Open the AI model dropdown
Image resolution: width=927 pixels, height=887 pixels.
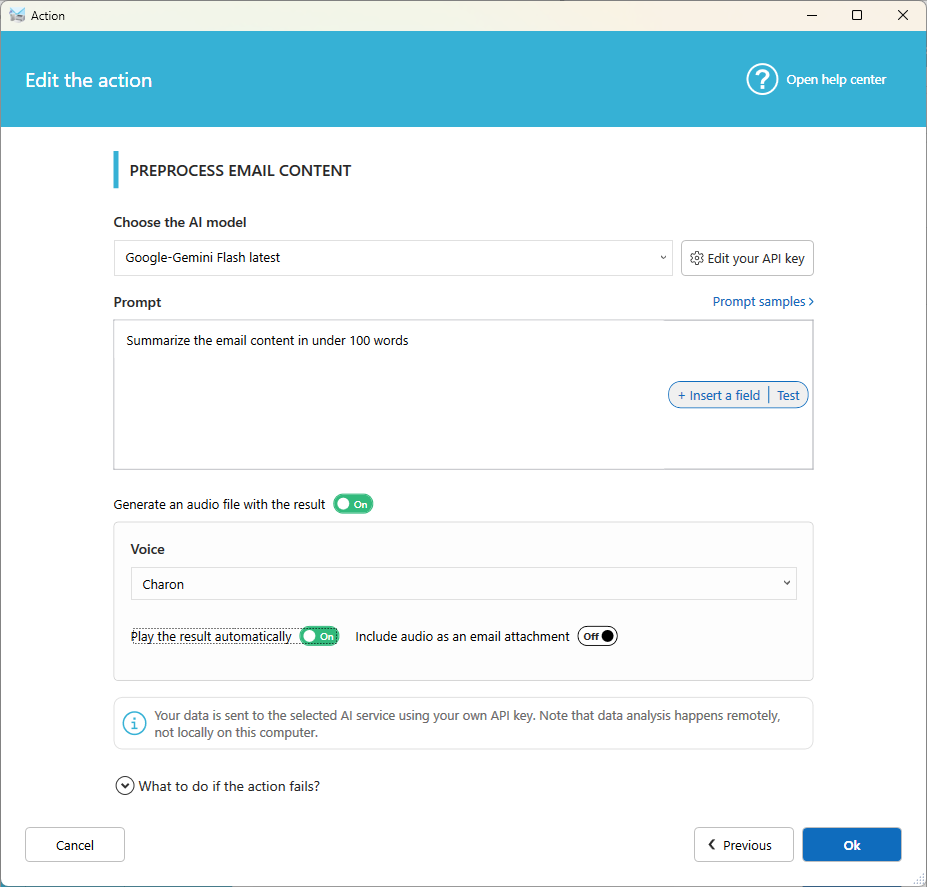click(393, 258)
